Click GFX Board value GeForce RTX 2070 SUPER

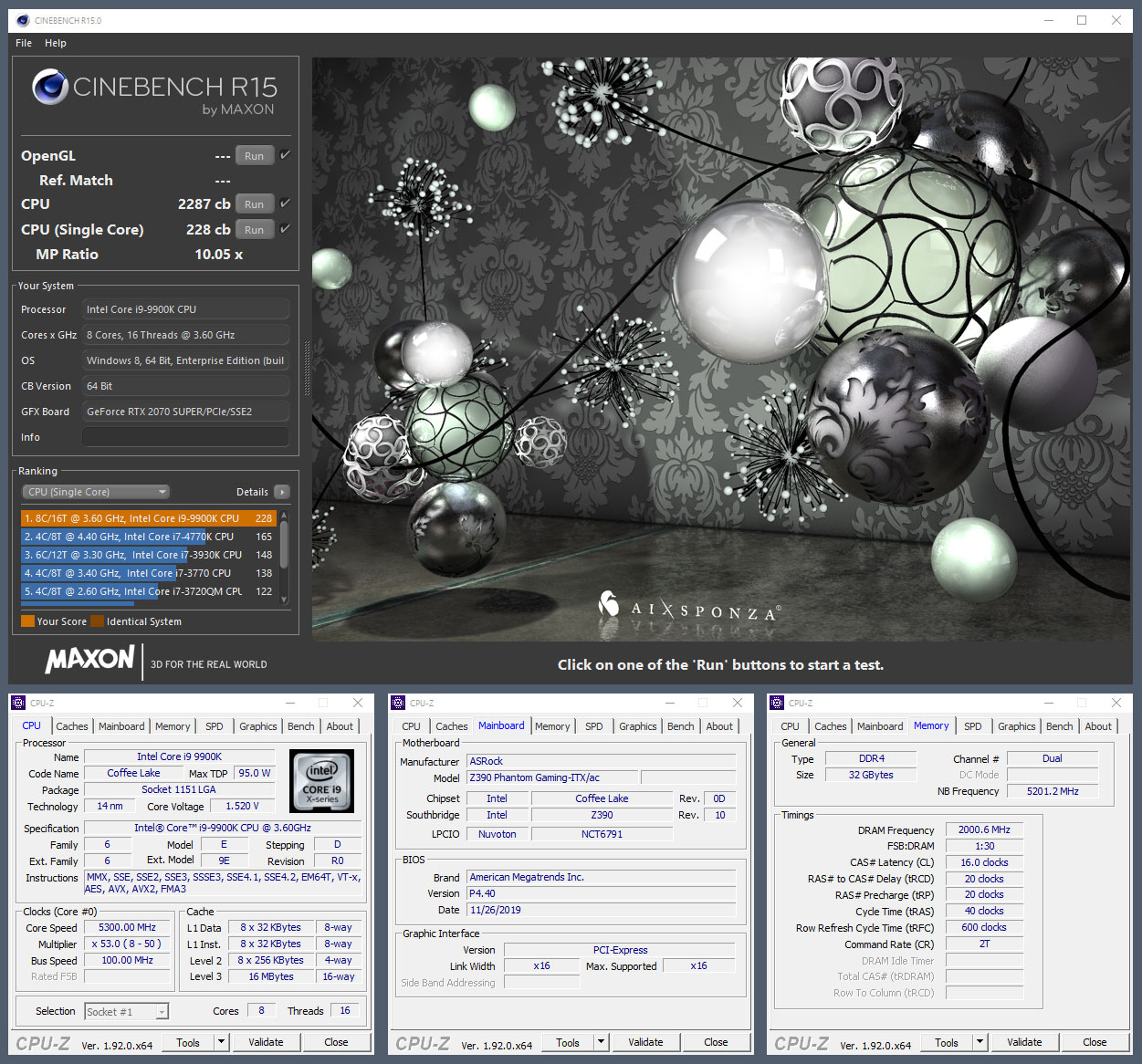point(186,412)
